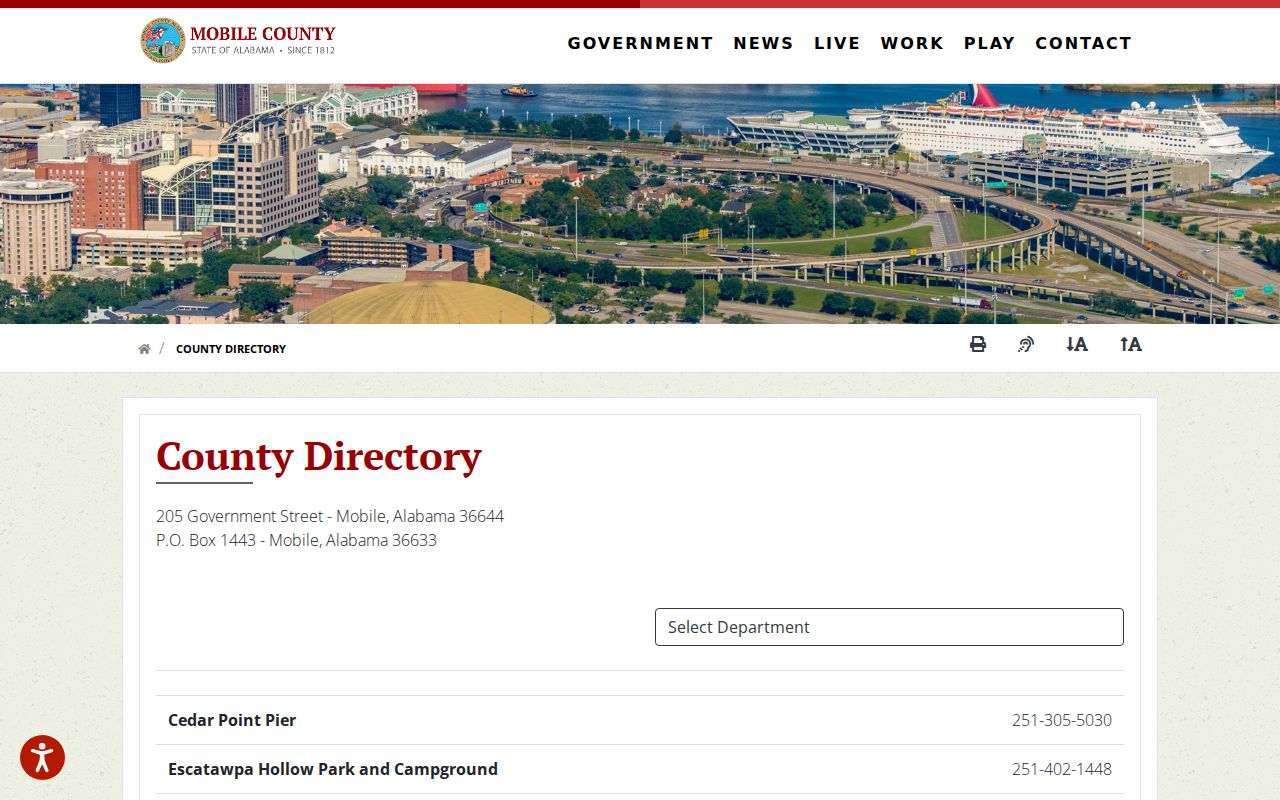Click phone number 251-305-5030
The width and height of the screenshot is (1280, 800).
tap(1062, 720)
